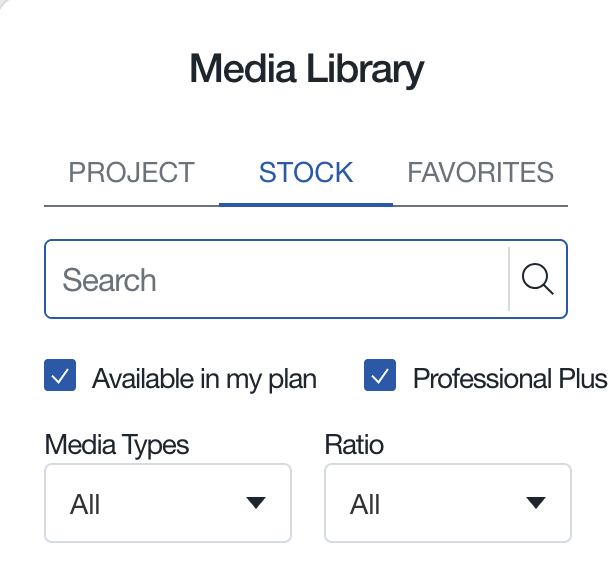Click the All value in Ratio
The width and height of the screenshot is (614, 566).
[x=366, y=504]
